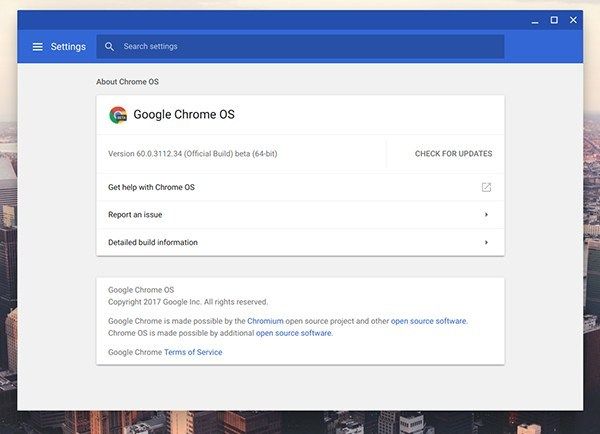Close the Settings window

[573, 20]
